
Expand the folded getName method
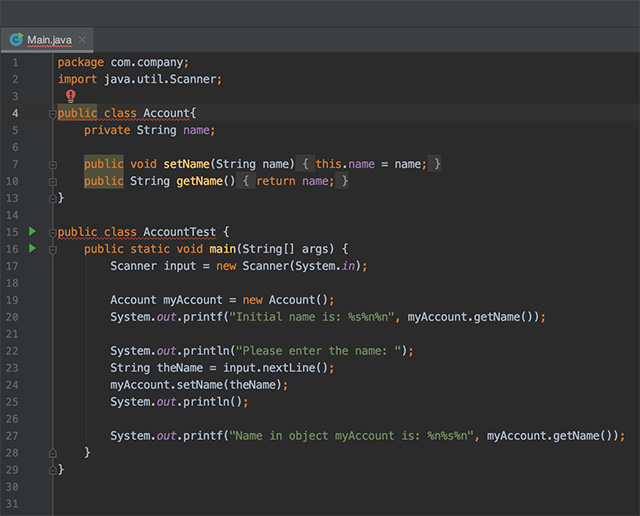point(52,182)
